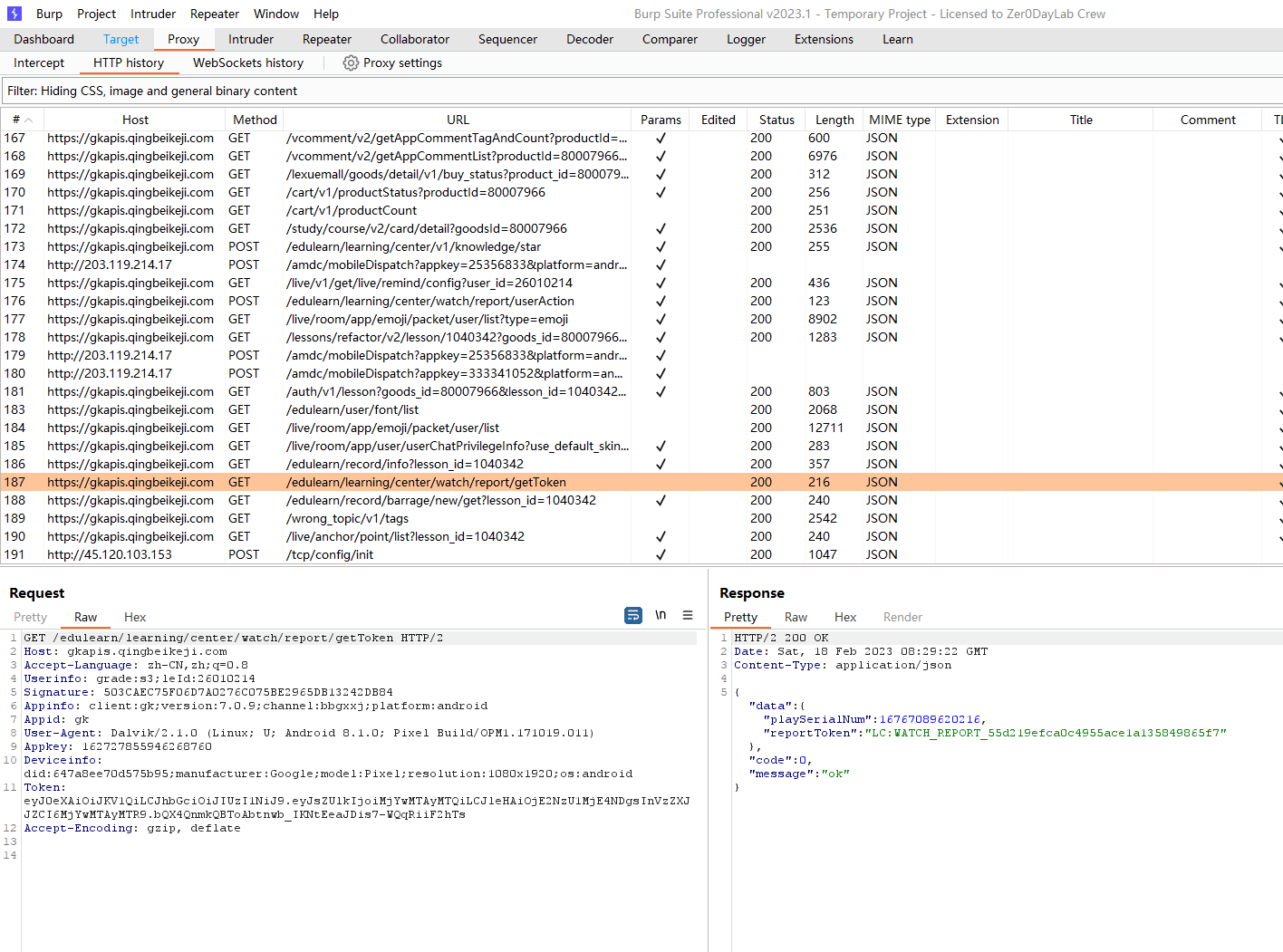This screenshot has height=952, width=1283.
Task: Select history row 187 getToken request
Action: coord(641,482)
